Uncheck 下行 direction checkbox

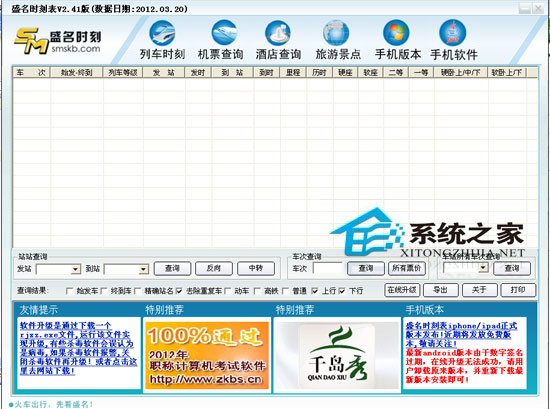coord(342,291)
